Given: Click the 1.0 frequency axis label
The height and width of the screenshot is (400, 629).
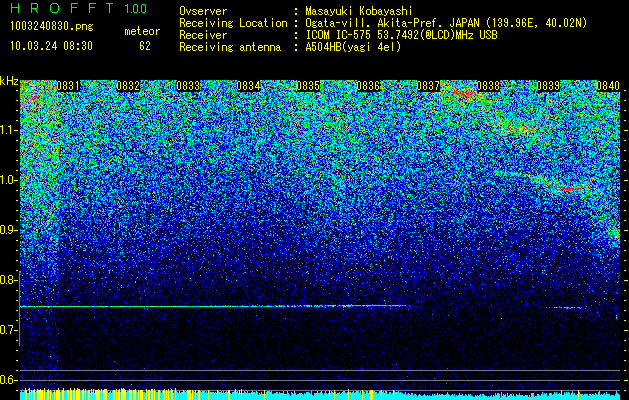Looking at the screenshot, I should [x=9, y=180].
